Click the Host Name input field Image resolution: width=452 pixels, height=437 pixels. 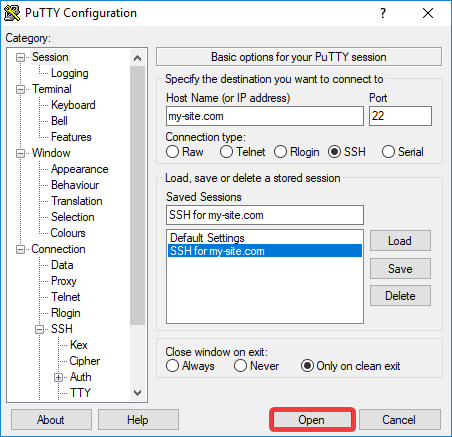click(x=265, y=116)
